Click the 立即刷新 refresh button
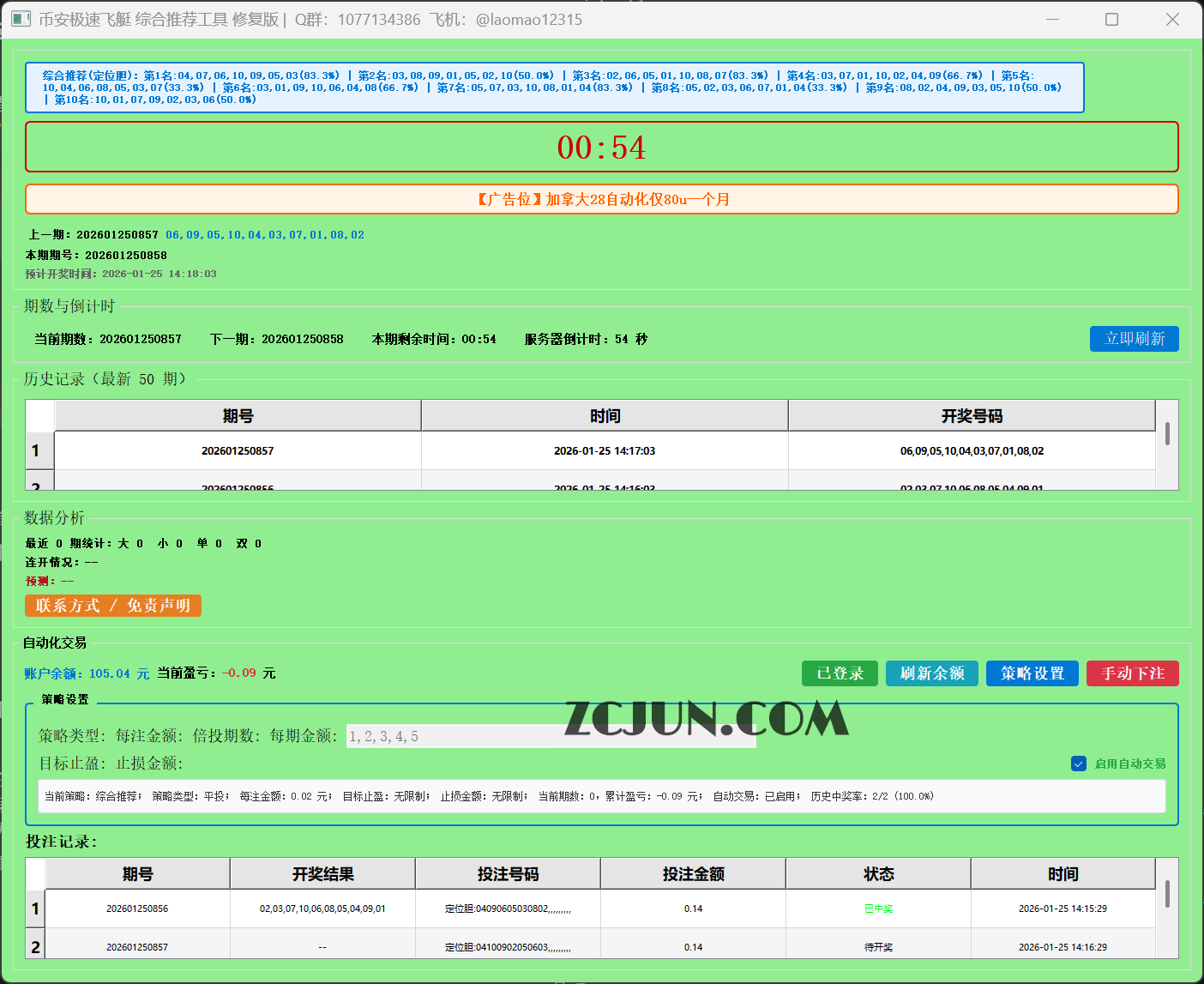 1134,339
